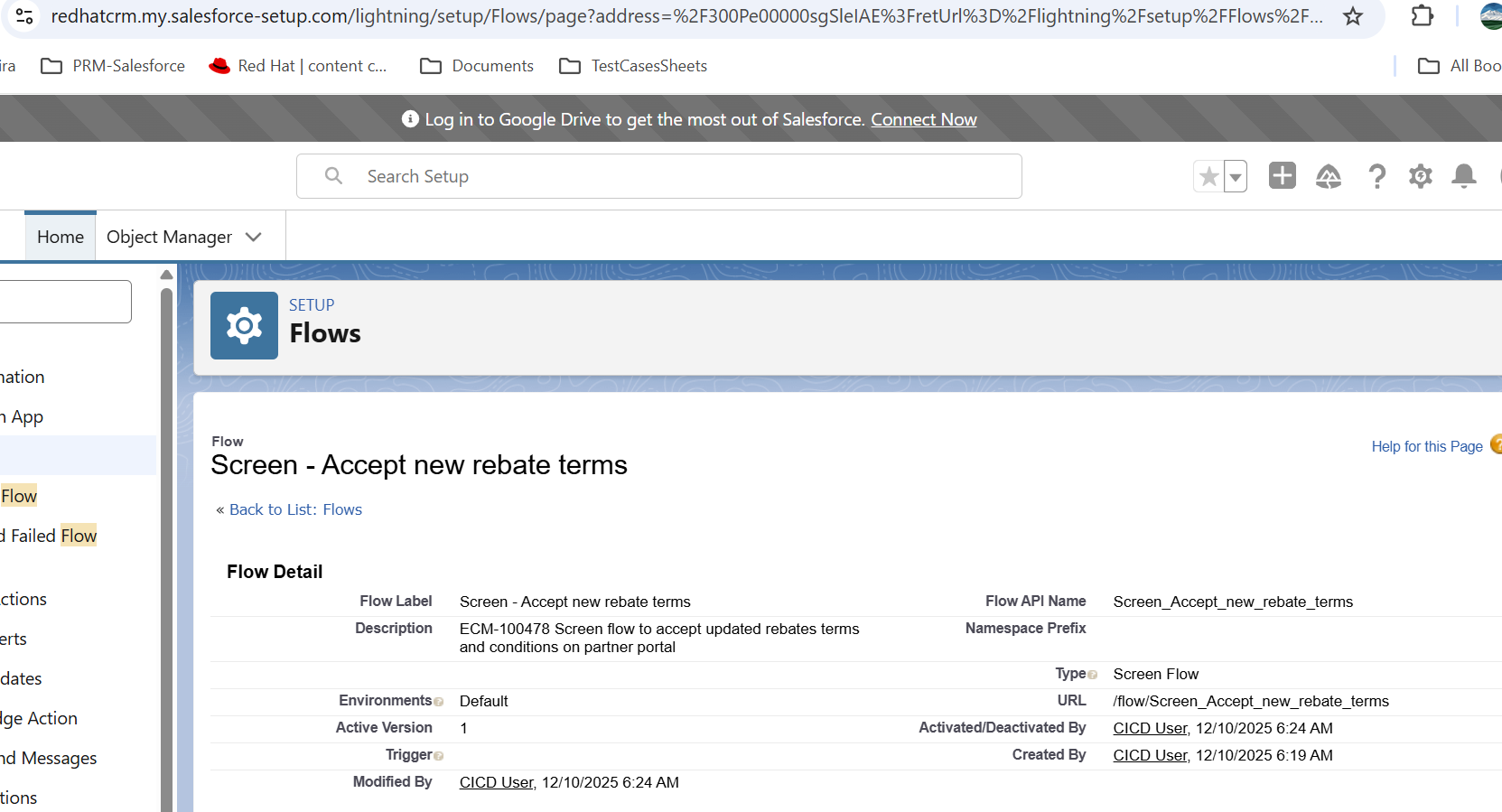The width and height of the screenshot is (1502, 812).
Task: Open CICD User link in Created By
Action: pyautogui.click(x=1150, y=755)
